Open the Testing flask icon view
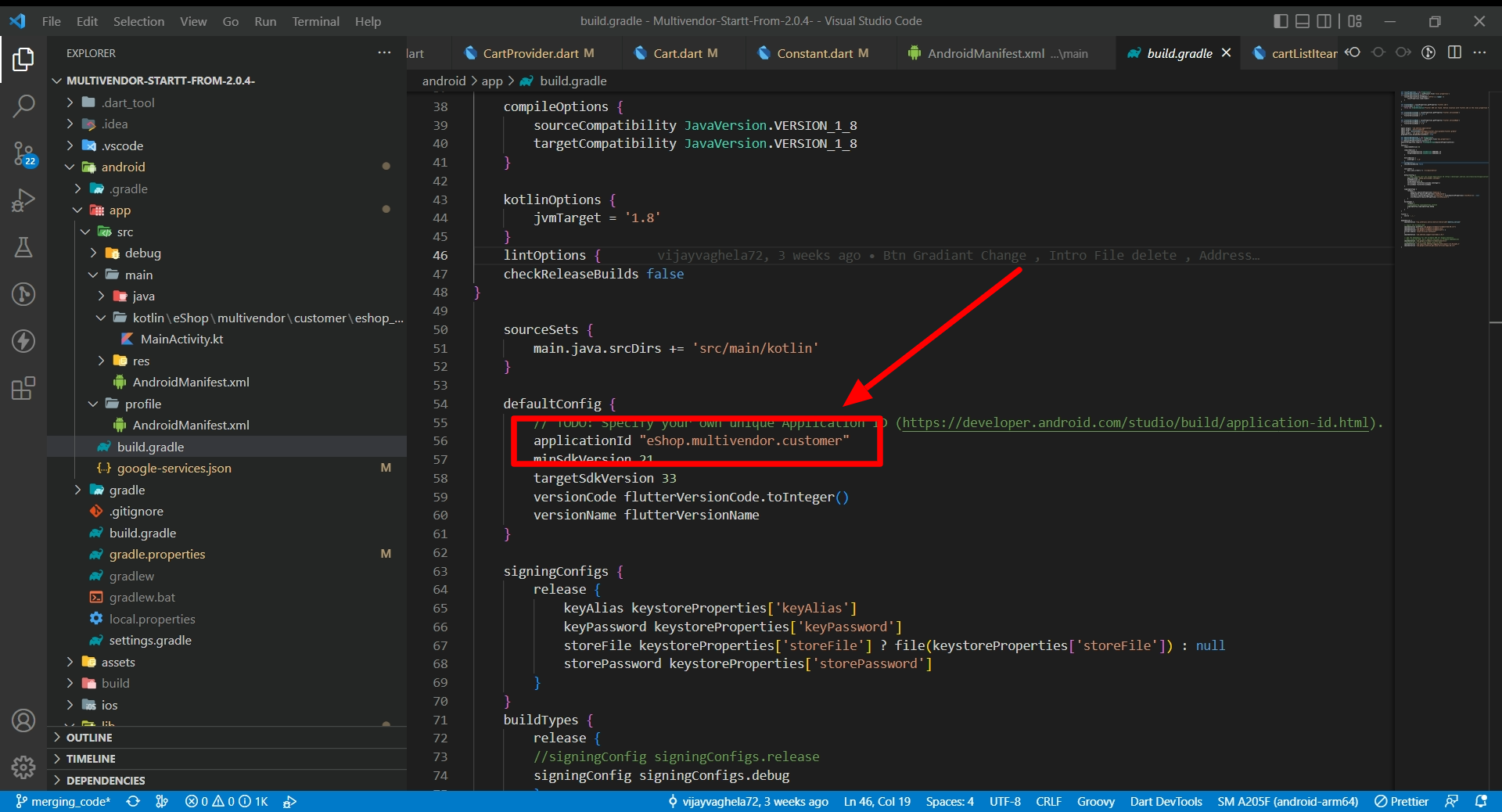This screenshot has width=1502, height=812. click(x=23, y=247)
